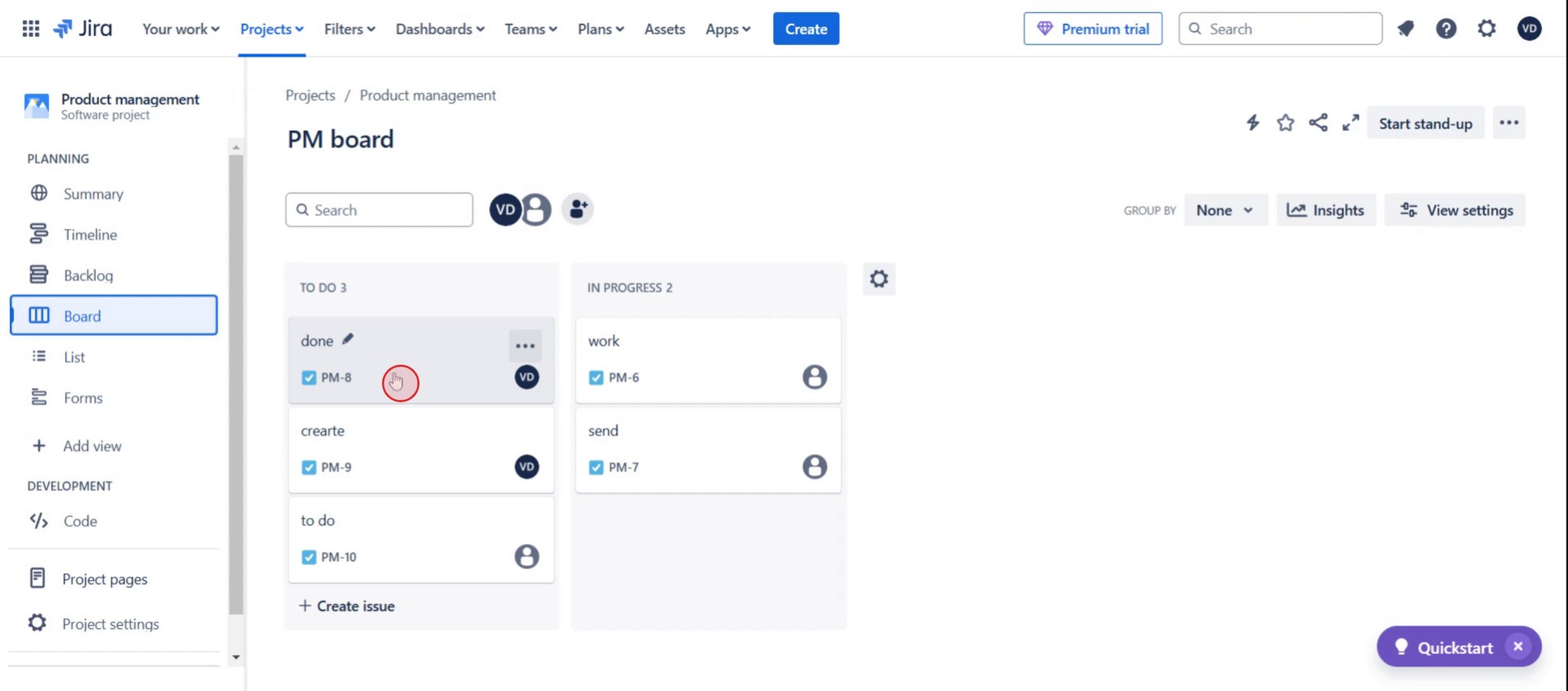Star the PM board
Viewport: 1568px width, 691px height.
tap(1285, 123)
